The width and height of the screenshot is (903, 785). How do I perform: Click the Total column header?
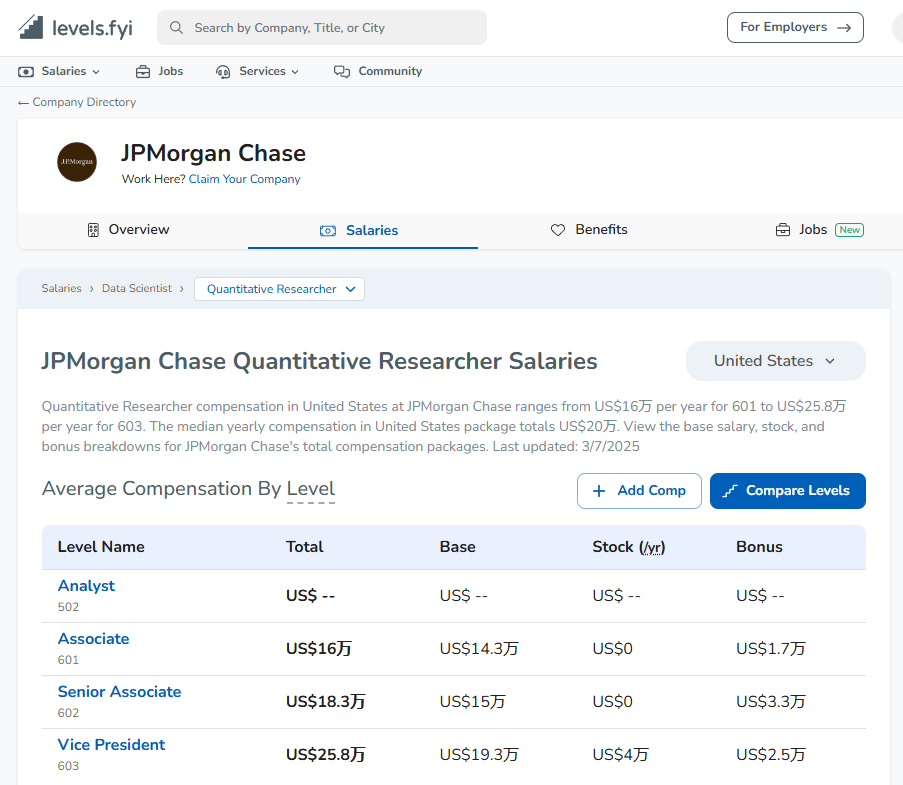coord(305,547)
